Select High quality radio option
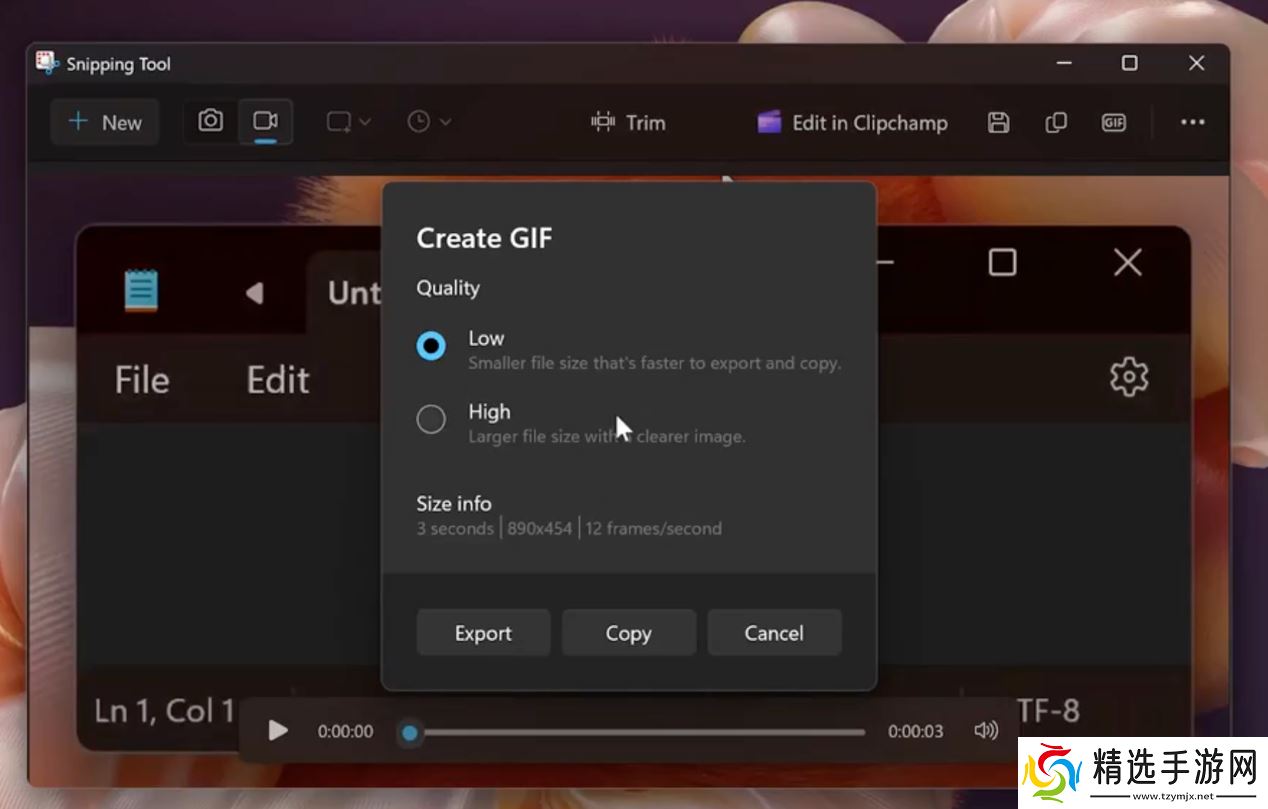Image resolution: width=1268 pixels, height=809 pixels. point(431,419)
